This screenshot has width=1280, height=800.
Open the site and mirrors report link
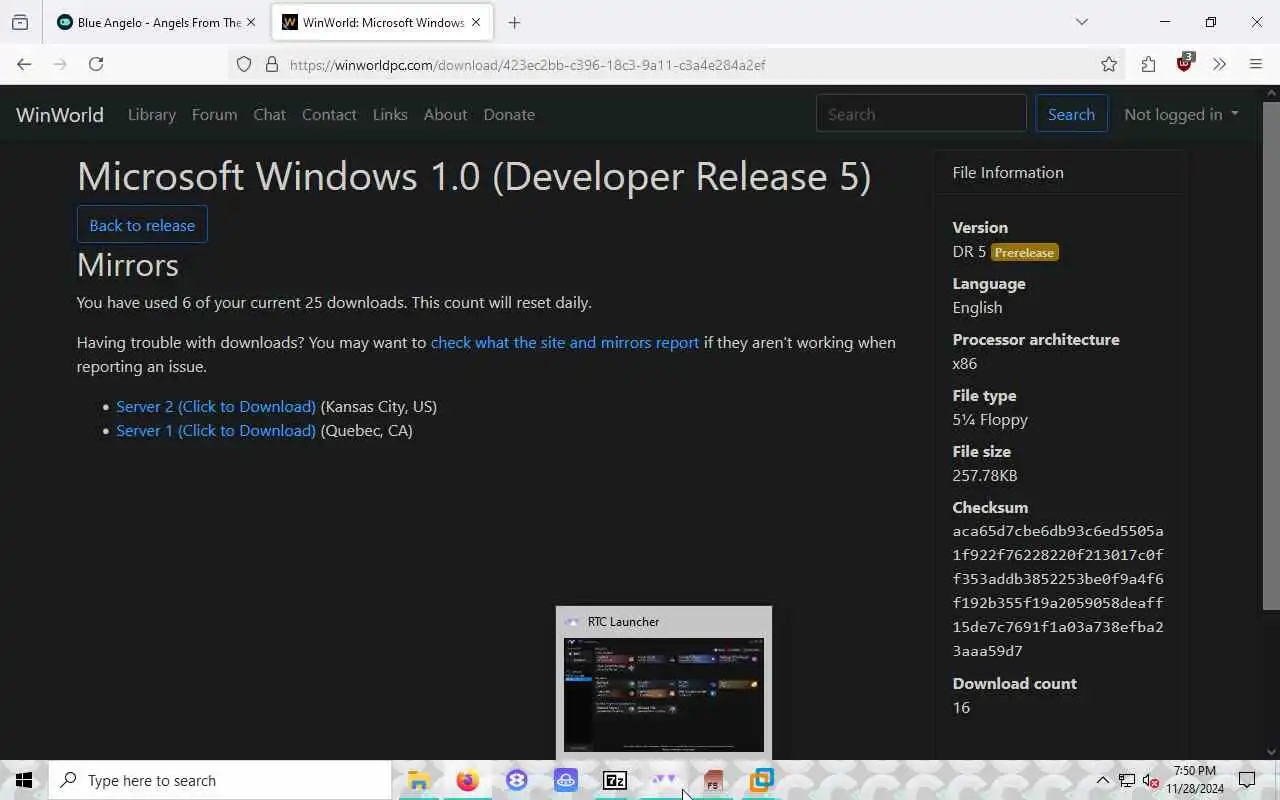click(565, 342)
